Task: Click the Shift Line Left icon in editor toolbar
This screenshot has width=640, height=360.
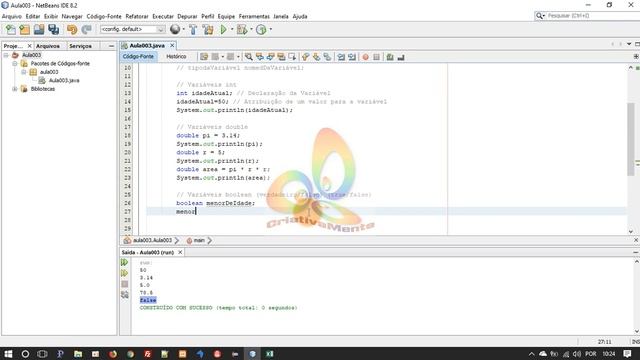Action: (x=341, y=57)
